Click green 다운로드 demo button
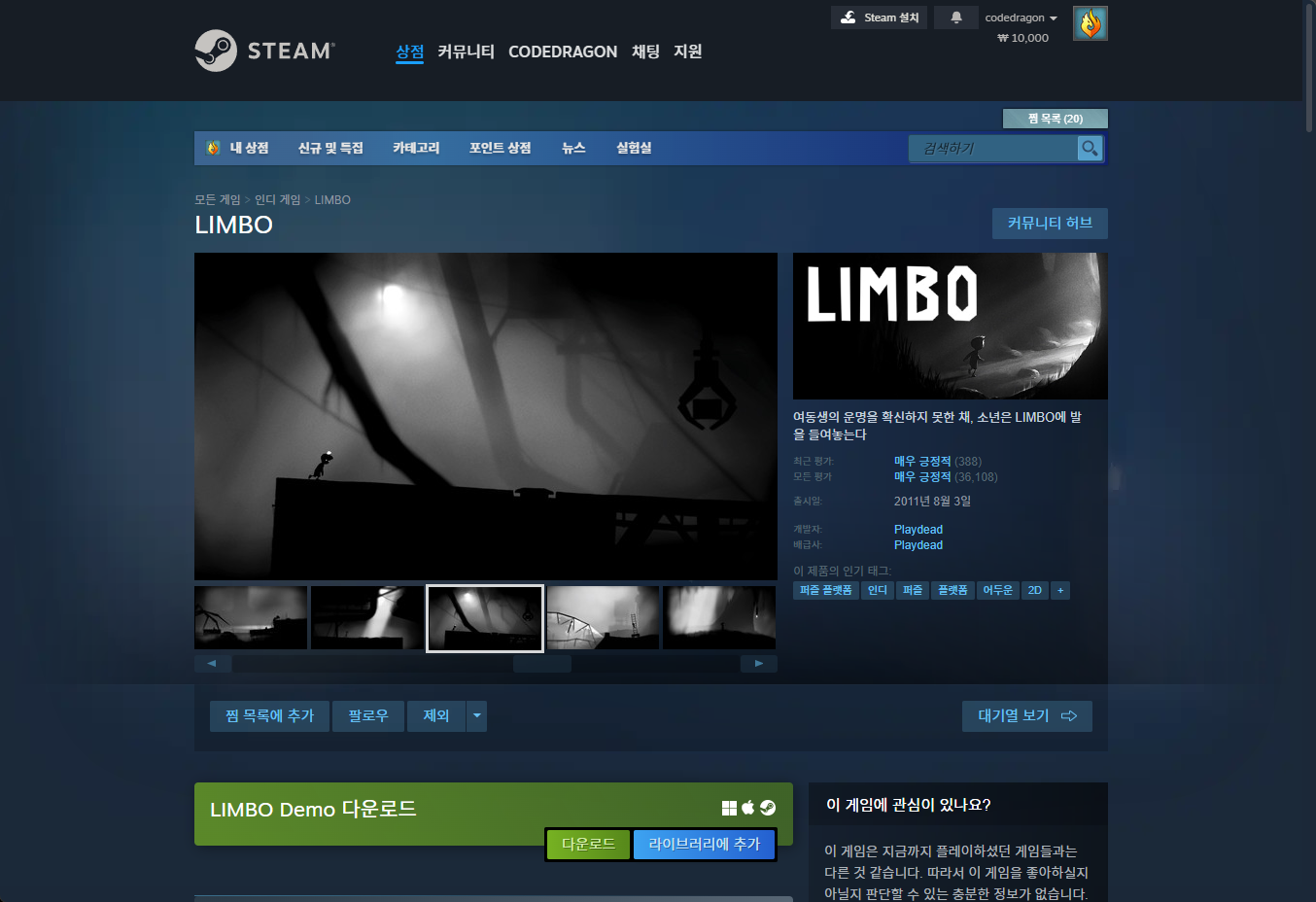This screenshot has width=1316, height=902. (589, 845)
